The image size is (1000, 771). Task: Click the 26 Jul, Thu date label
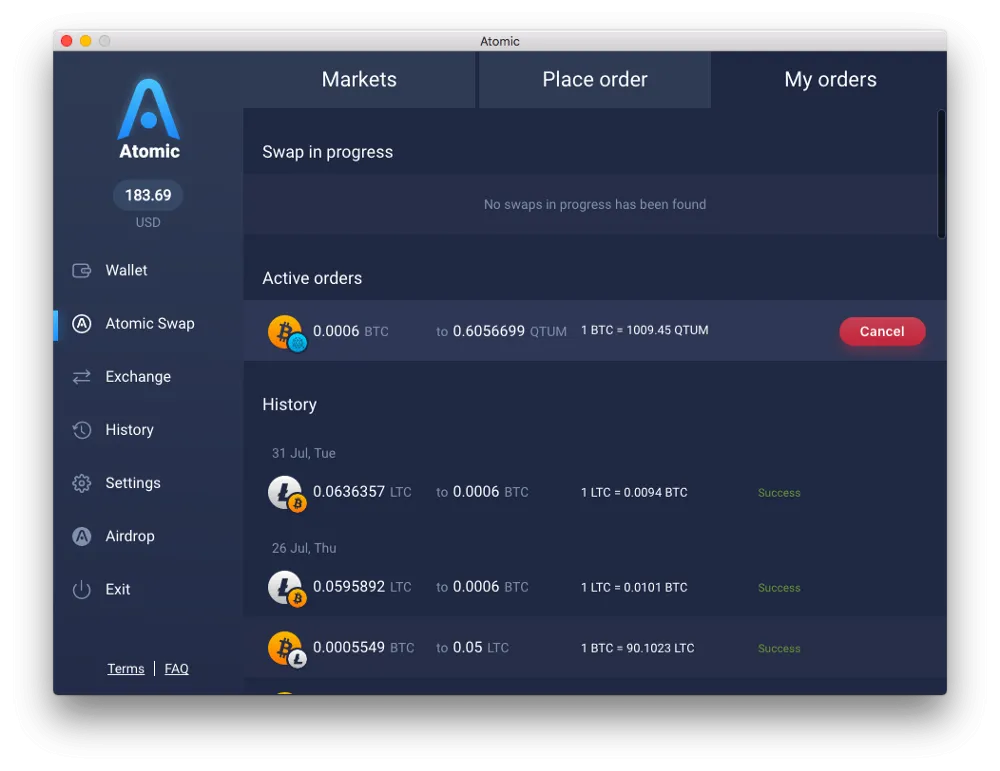(304, 548)
